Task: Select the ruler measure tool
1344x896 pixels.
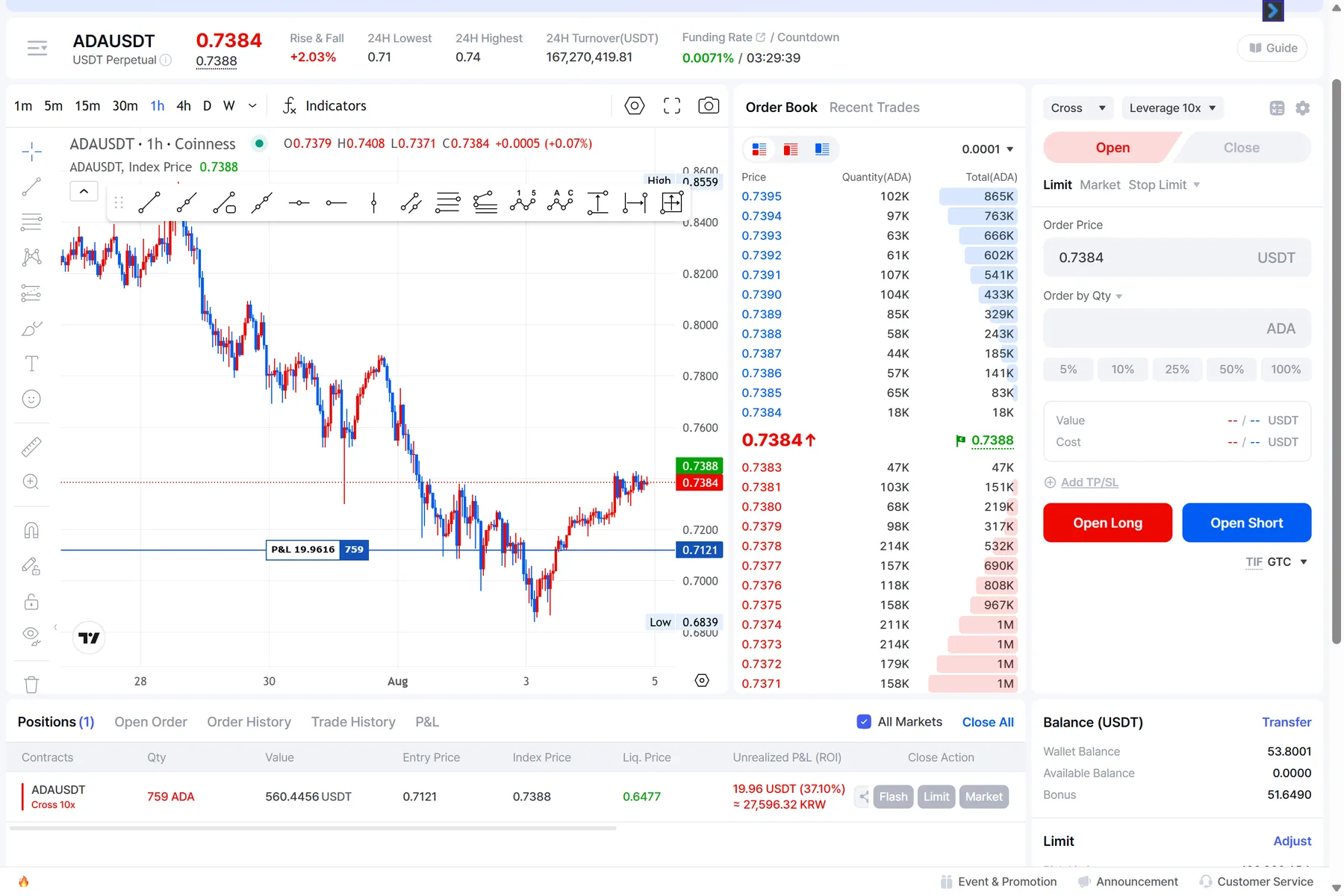Action: (x=31, y=447)
